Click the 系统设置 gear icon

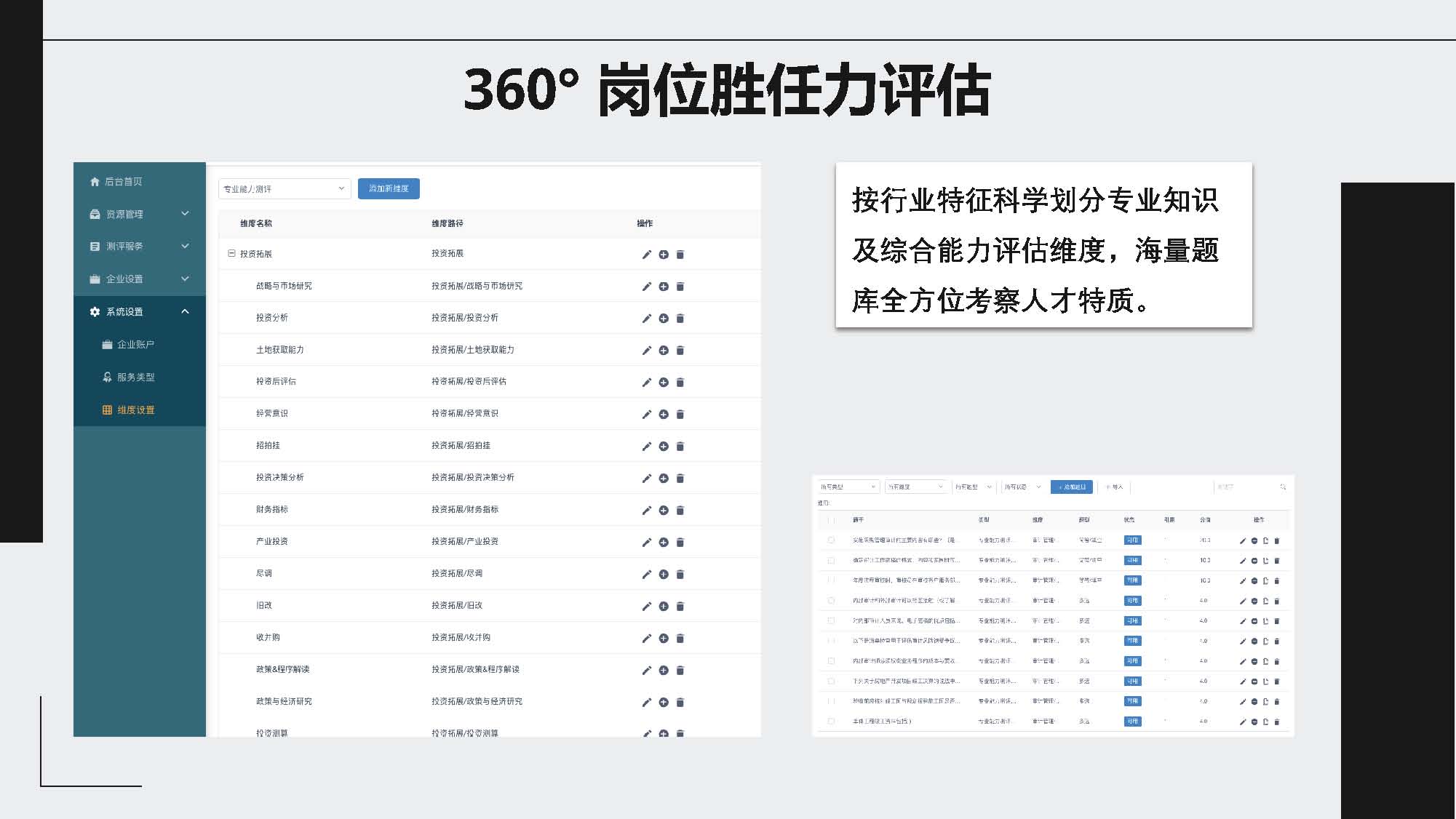point(95,311)
